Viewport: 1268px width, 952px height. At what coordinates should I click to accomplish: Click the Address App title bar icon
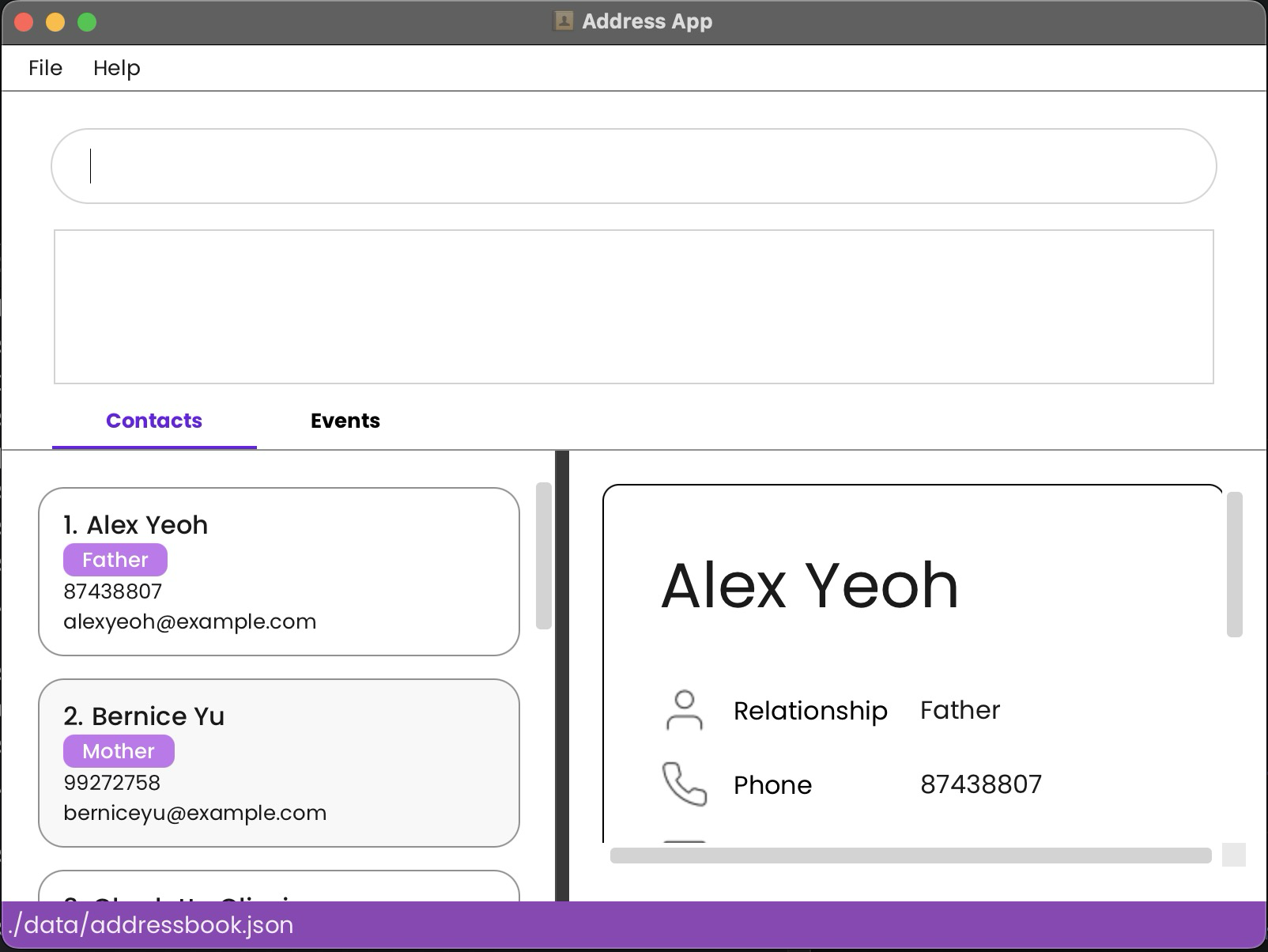pos(564,21)
